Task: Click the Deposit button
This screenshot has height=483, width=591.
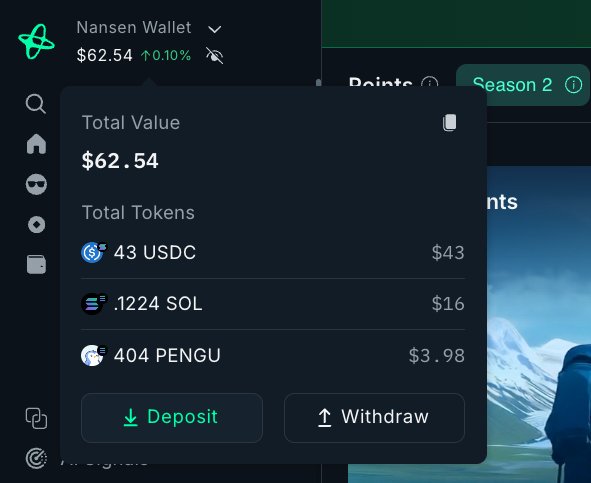Action: pos(172,418)
